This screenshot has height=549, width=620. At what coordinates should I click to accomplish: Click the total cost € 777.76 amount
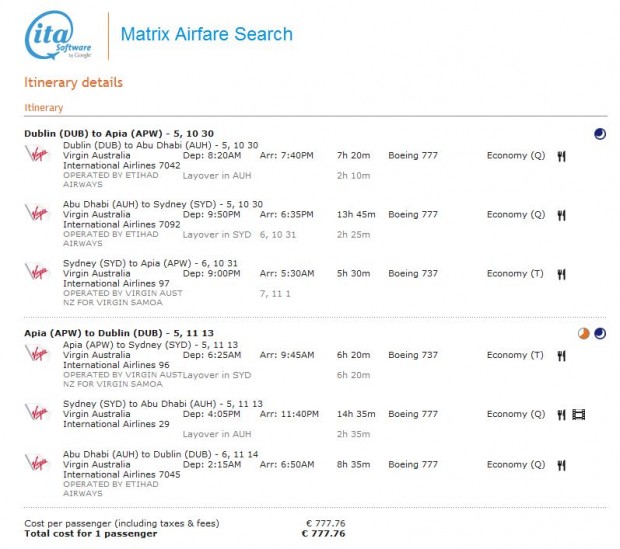click(324, 533)
